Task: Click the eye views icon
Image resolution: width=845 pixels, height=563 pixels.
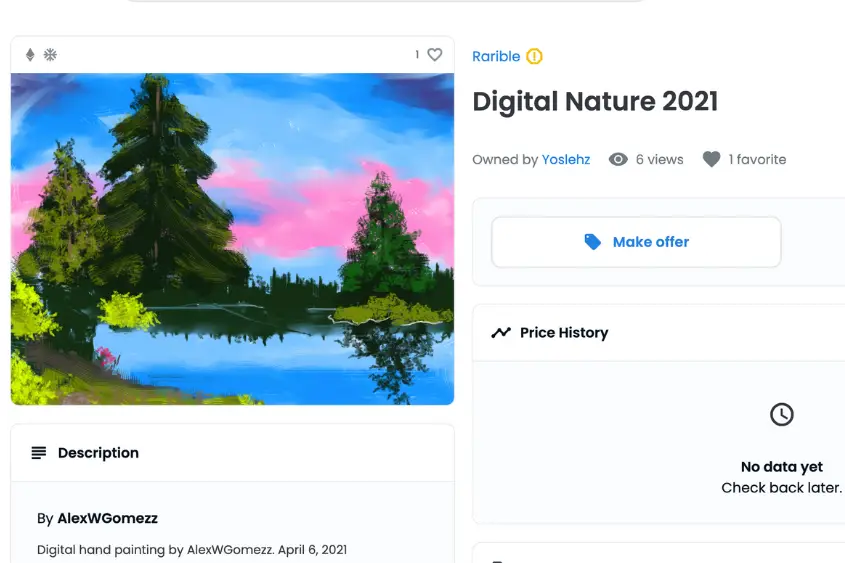Action: pos(618,159)
